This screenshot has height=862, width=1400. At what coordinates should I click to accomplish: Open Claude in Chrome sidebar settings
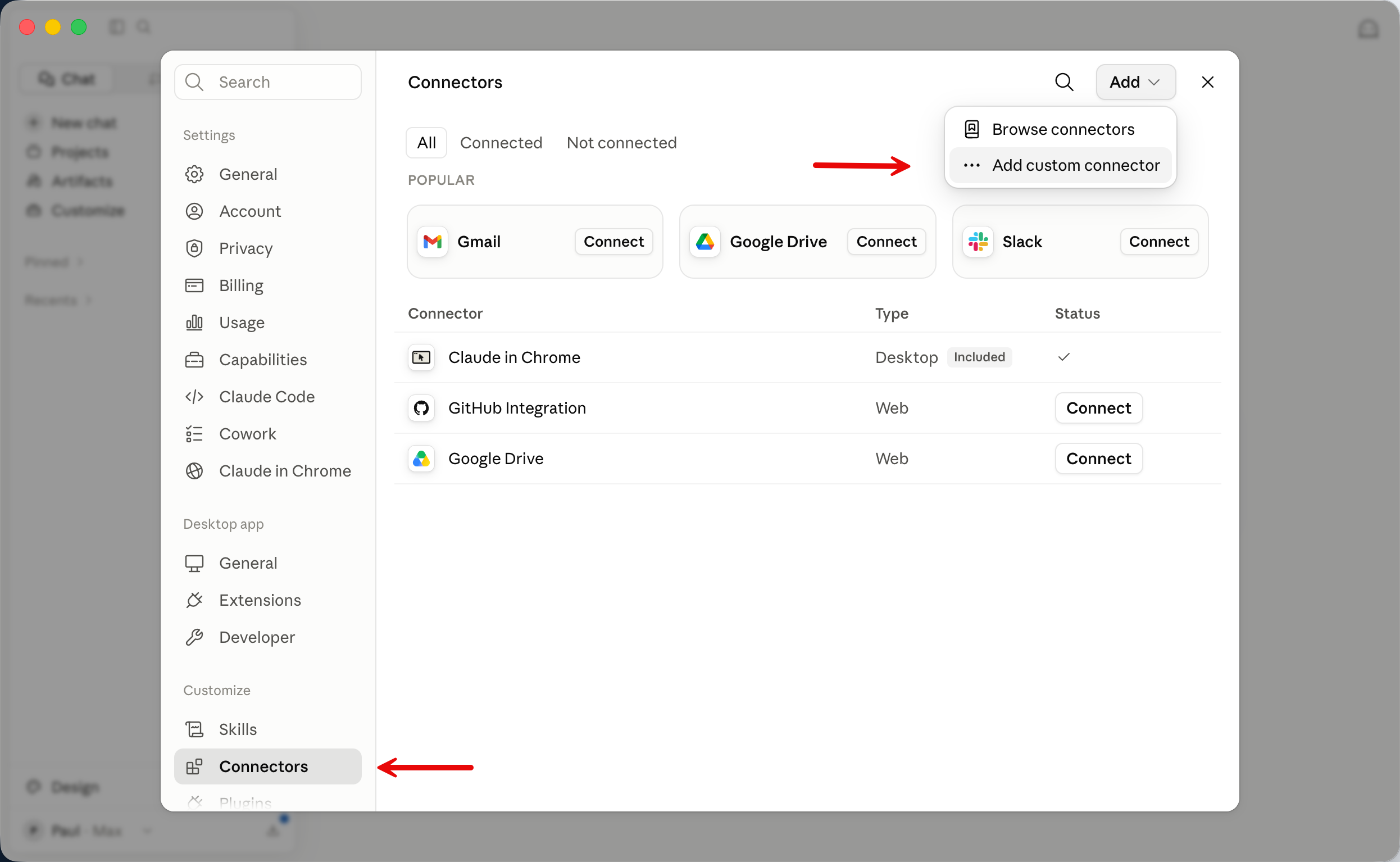click(x=268, y=471)
